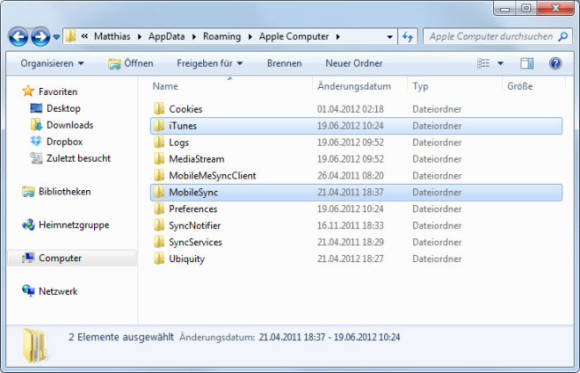
Task: Change view with the view icon
Action: pos(483,63)
